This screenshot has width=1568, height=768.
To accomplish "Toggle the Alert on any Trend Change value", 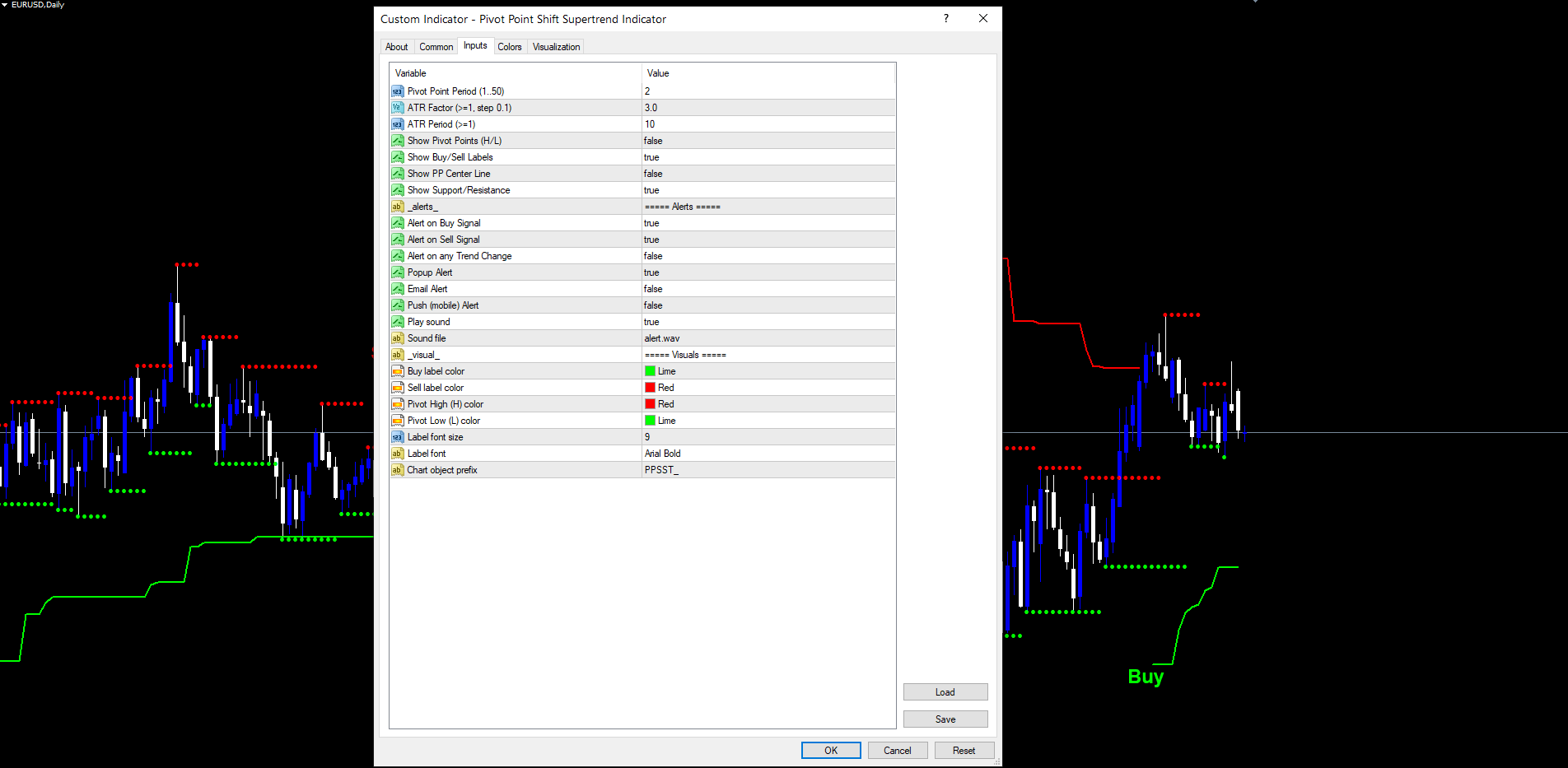I will pos(768,256).
